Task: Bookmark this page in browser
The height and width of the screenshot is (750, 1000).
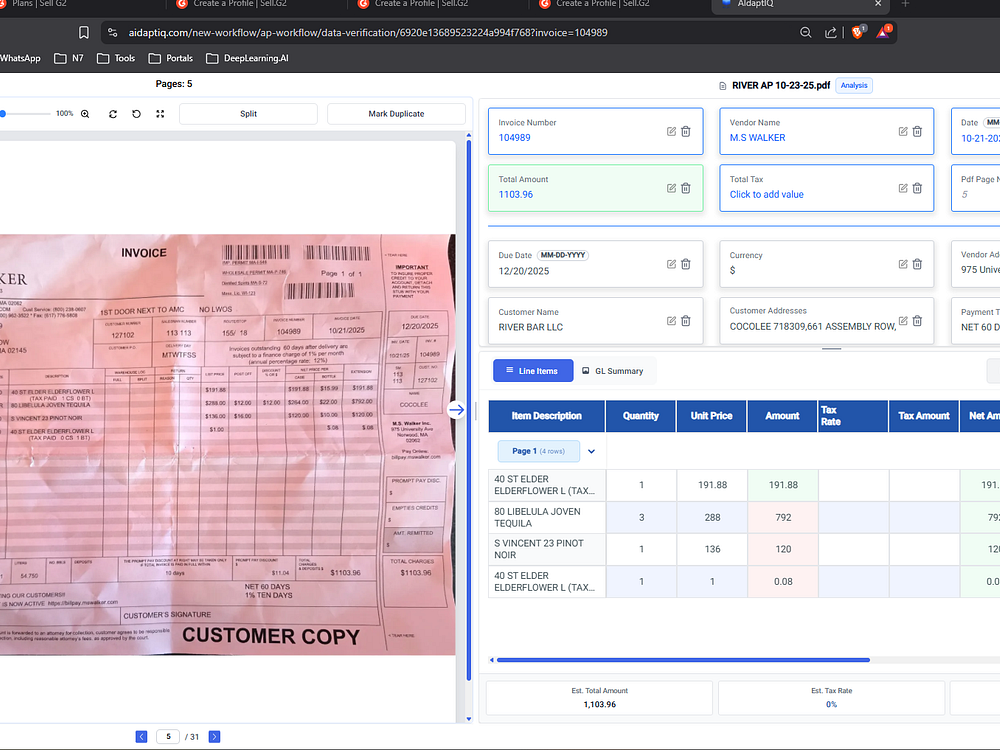Action: (x=84, y=33)
